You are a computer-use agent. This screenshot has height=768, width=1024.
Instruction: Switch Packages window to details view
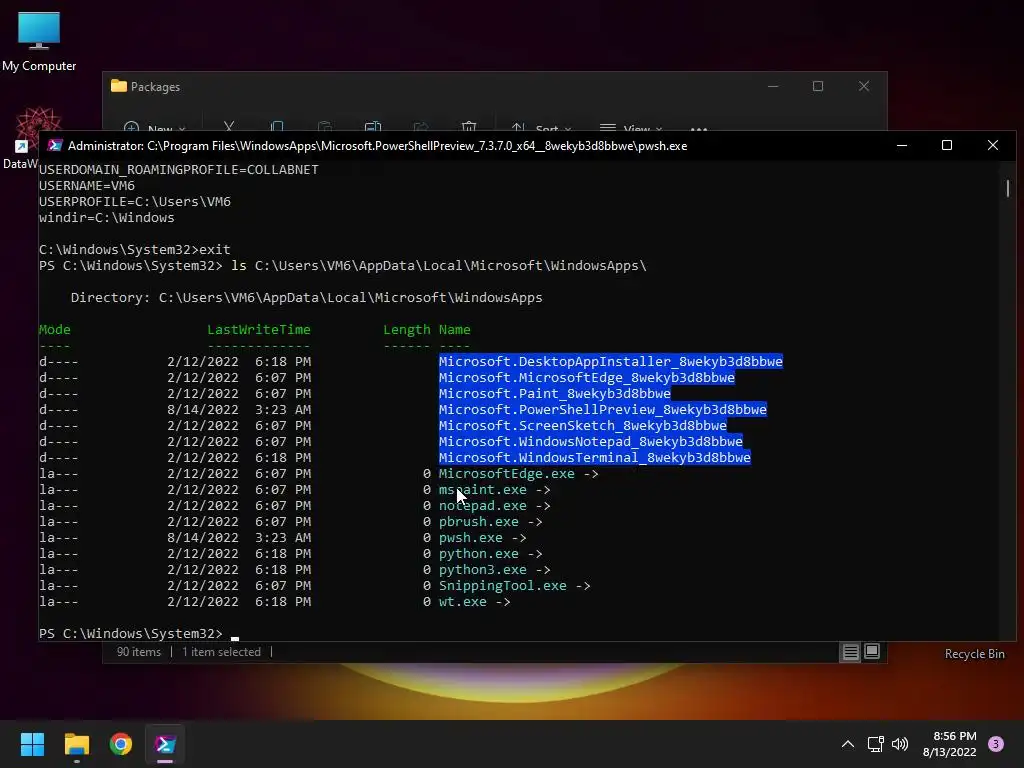pos(850,652)
